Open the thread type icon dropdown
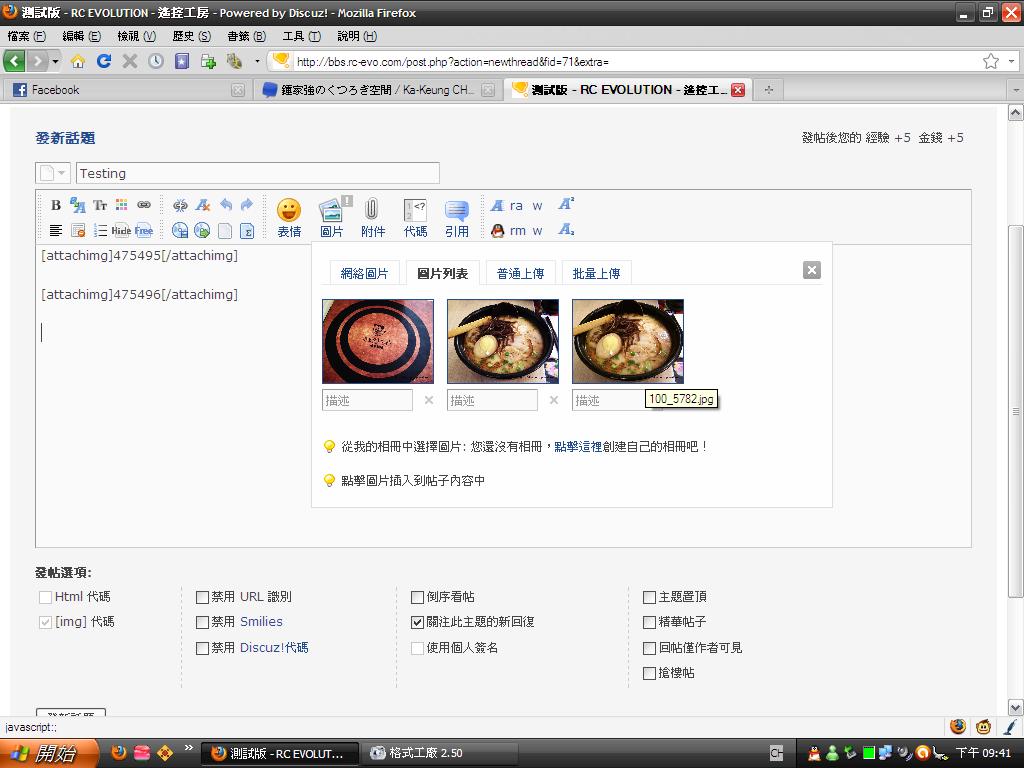Viewport: 1024px width, 768px height. click(53, 173)
